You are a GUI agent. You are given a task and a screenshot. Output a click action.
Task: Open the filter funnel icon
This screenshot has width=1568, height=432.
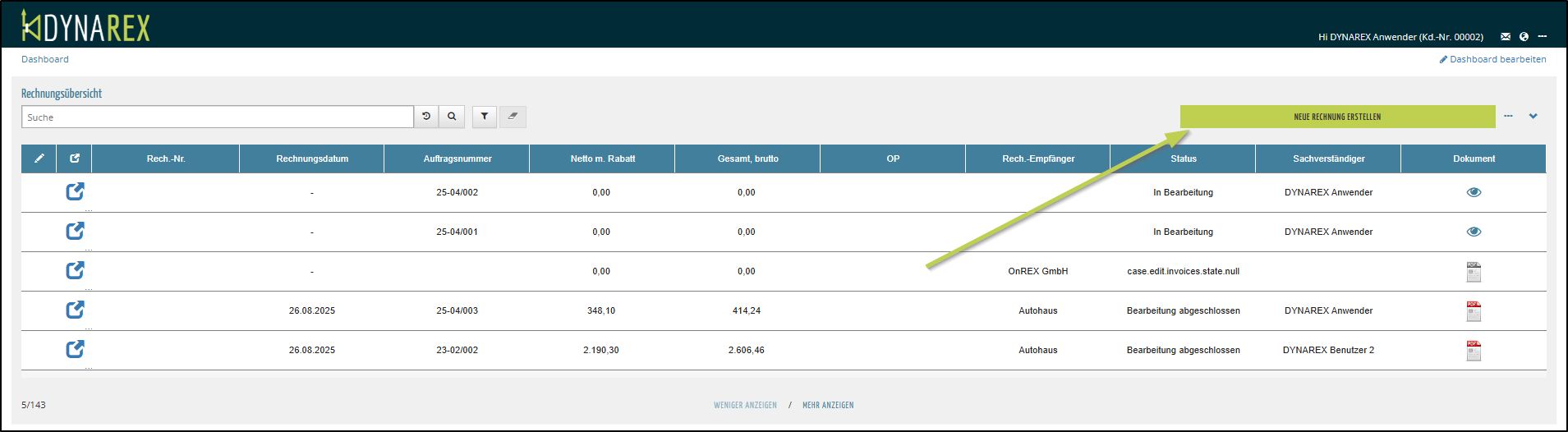(x=485, y=117)
